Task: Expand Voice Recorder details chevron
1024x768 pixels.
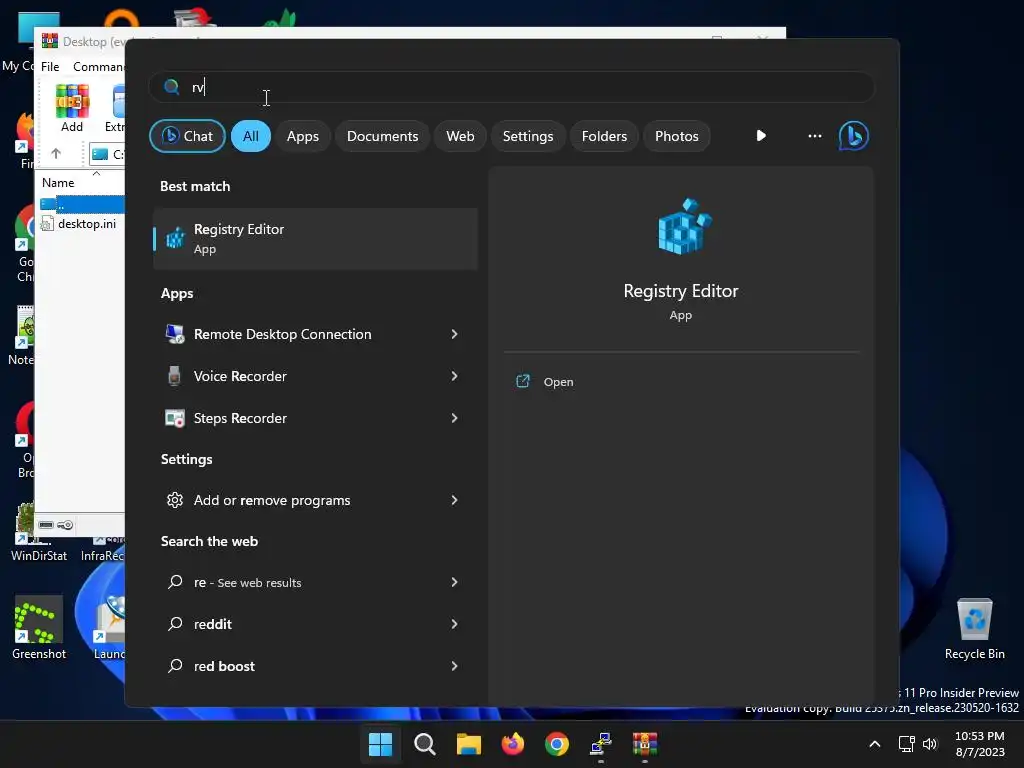Action: point(454,376)
